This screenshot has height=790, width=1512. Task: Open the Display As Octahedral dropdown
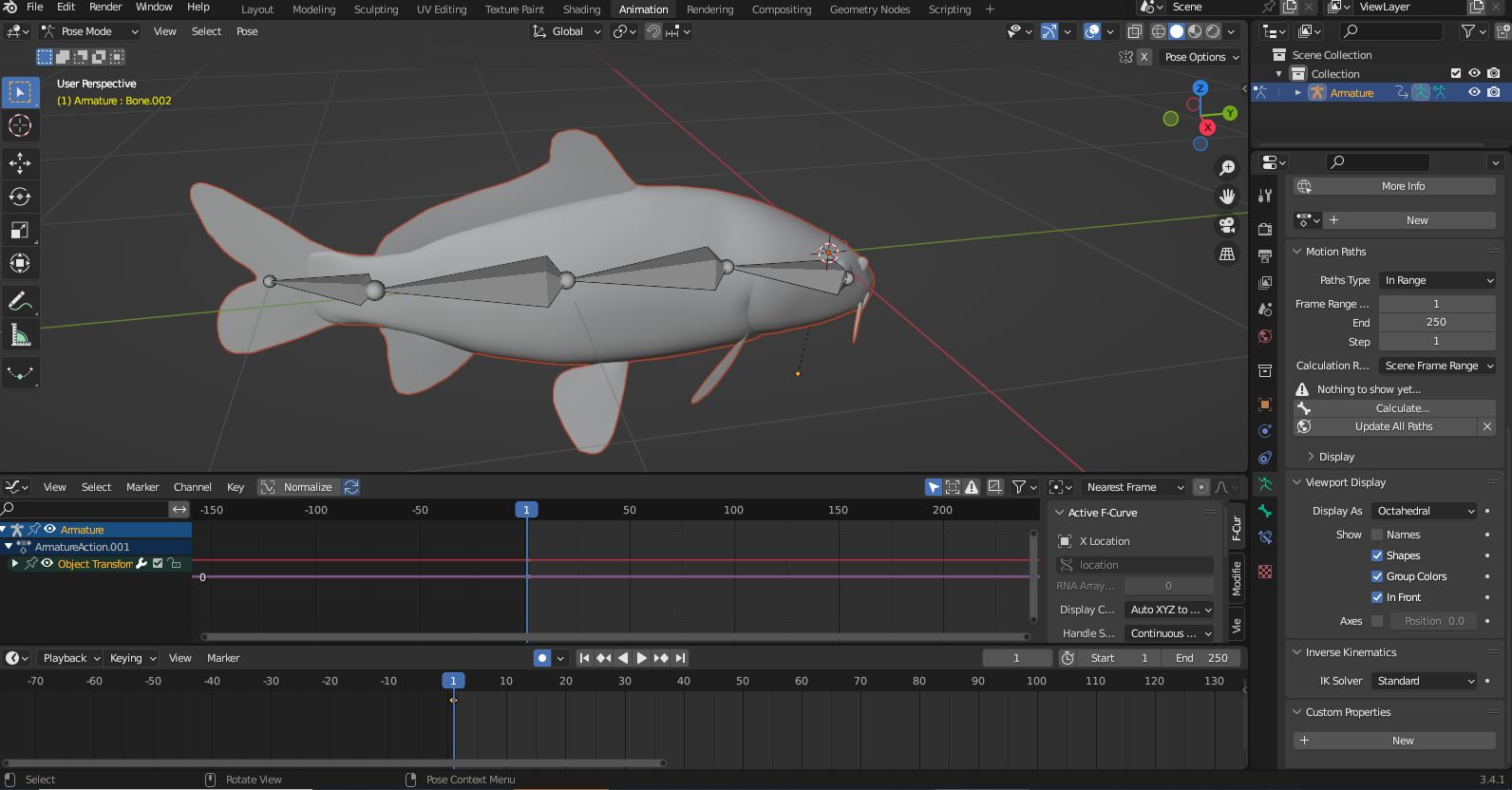(1425, 511)
